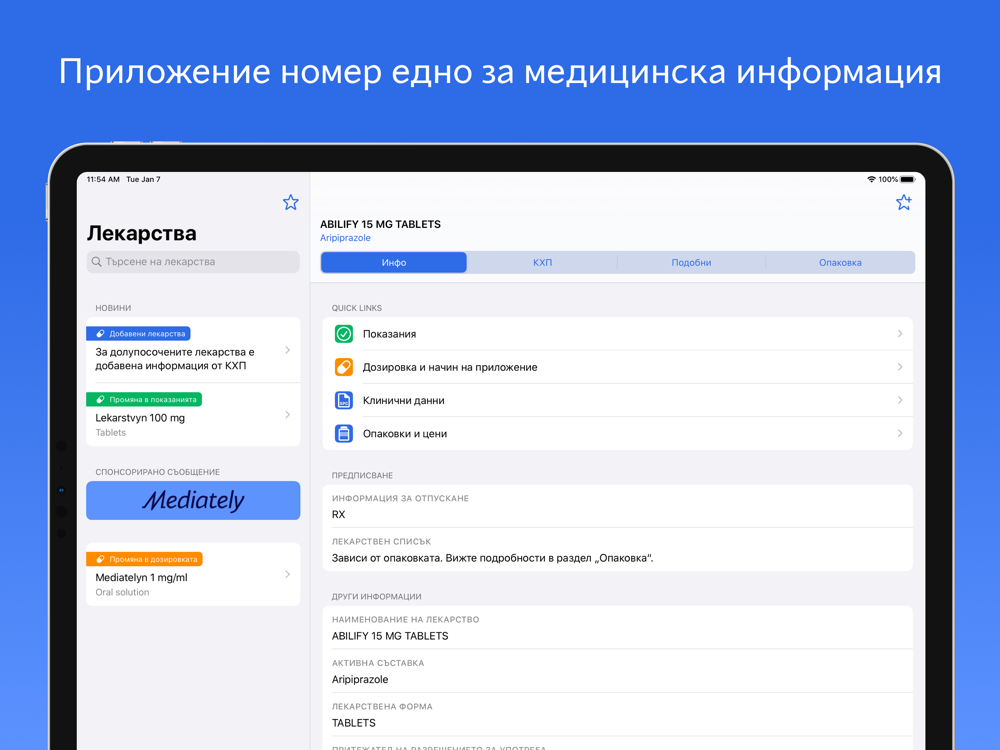Add ABILIFY to favorites with the star-plus icon

pos(904,202)
